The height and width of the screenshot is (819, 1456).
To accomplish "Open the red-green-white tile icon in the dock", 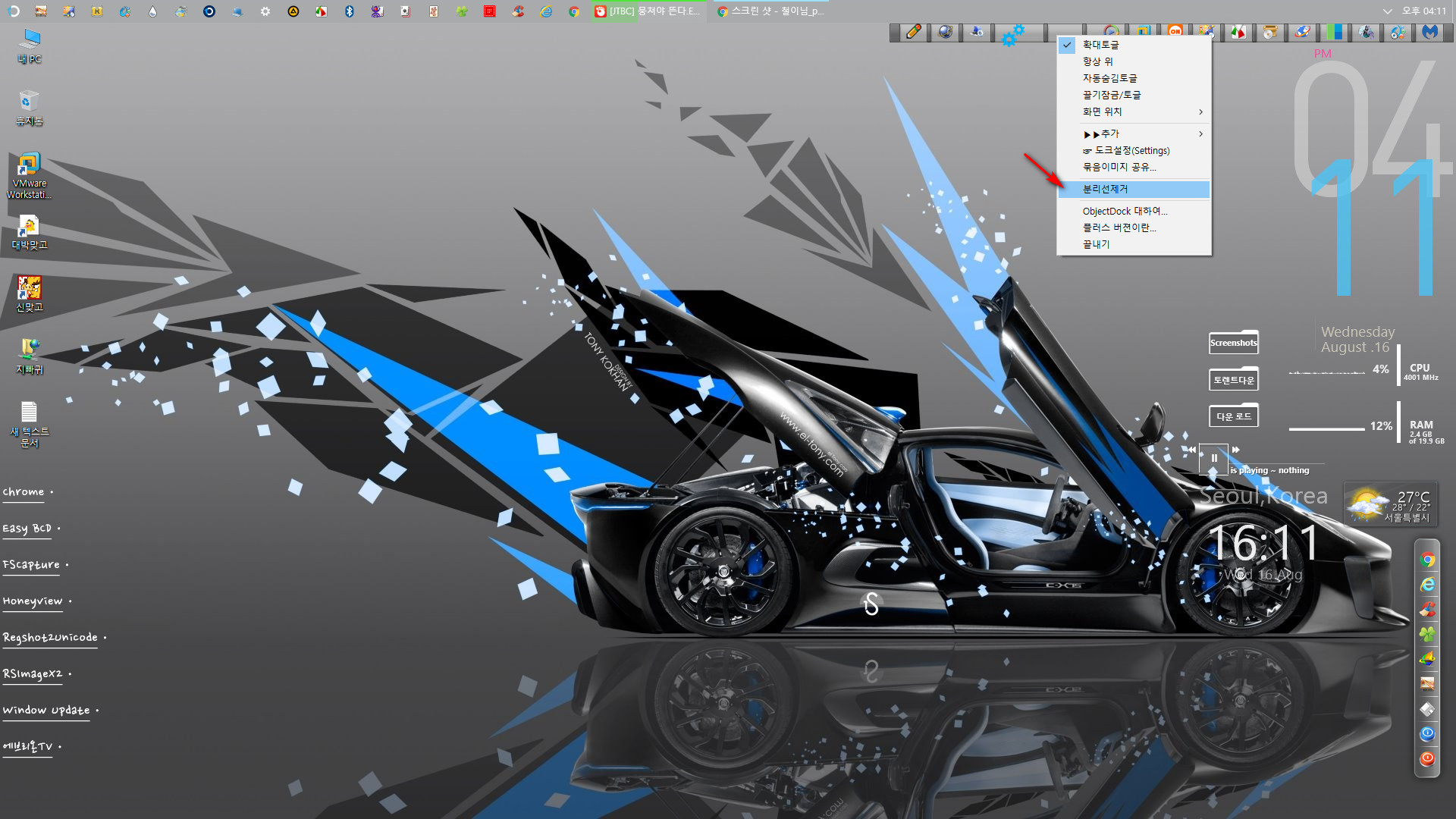I will click(x=1238, y=32).
